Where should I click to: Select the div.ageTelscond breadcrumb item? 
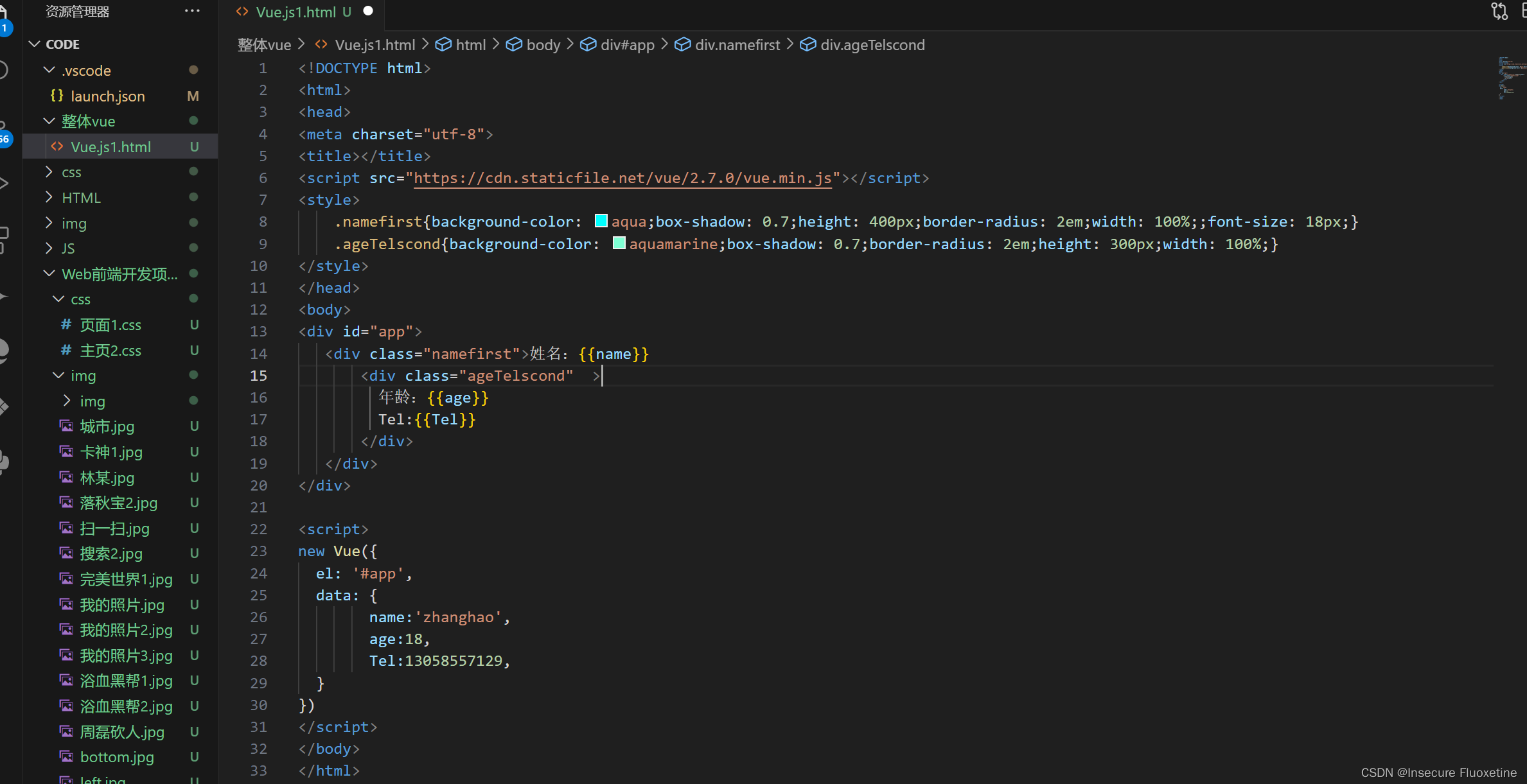[872, 44]
